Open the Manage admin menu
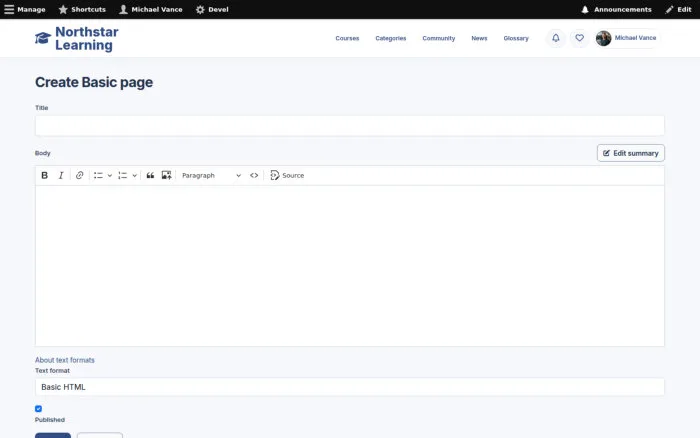The width and height of the screenshot is (700, 438). click(25, 9)
